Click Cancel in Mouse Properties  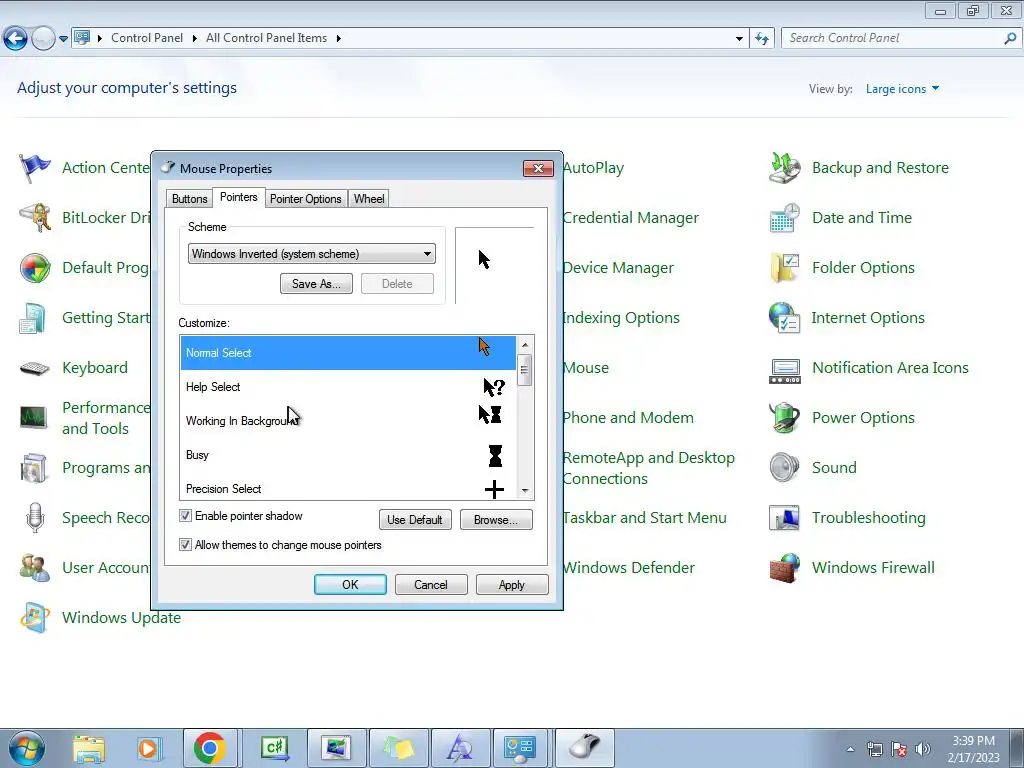pyautogui.click(x=431, y=584)
